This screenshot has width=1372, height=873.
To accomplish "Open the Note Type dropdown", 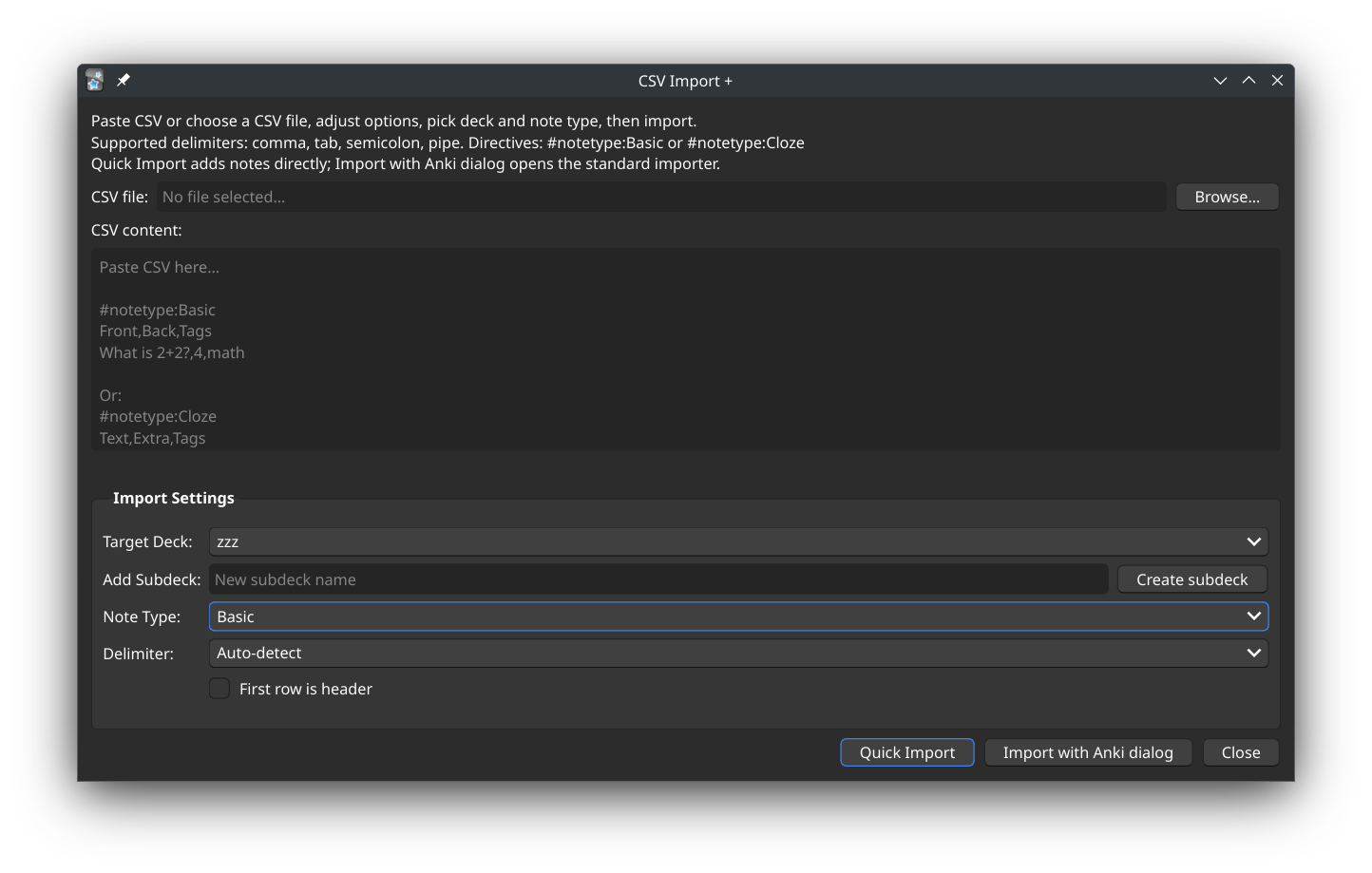I will tap(738, 617).
